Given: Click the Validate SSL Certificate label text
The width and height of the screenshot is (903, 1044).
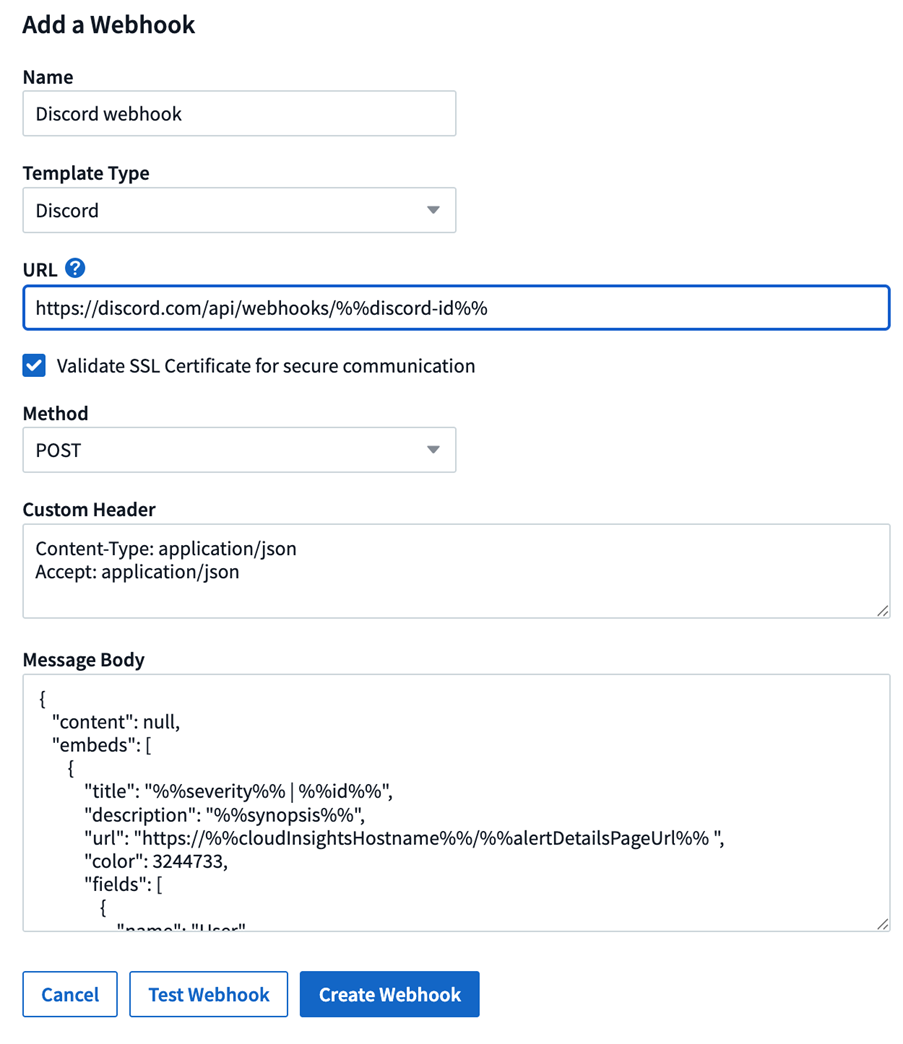Looking at the screenshot, I should (x=266, y=366).
